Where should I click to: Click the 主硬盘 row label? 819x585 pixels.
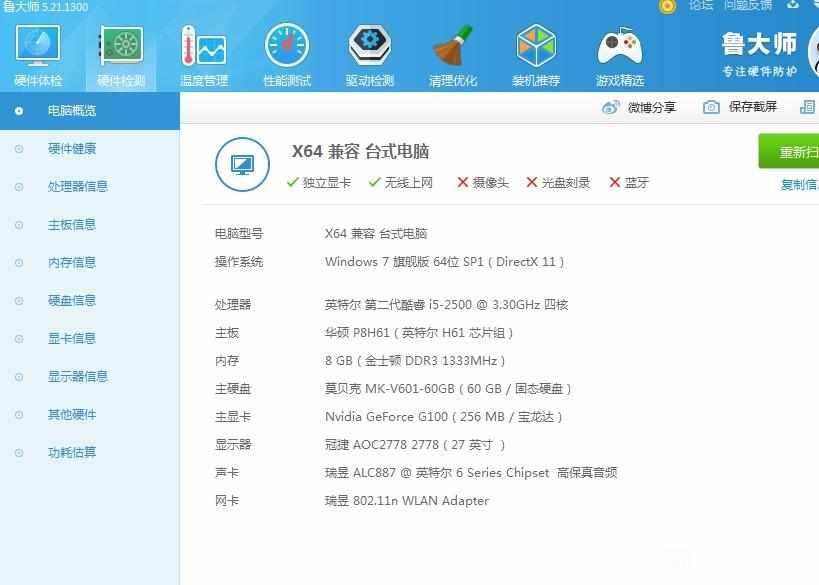[x=233, y=389]
